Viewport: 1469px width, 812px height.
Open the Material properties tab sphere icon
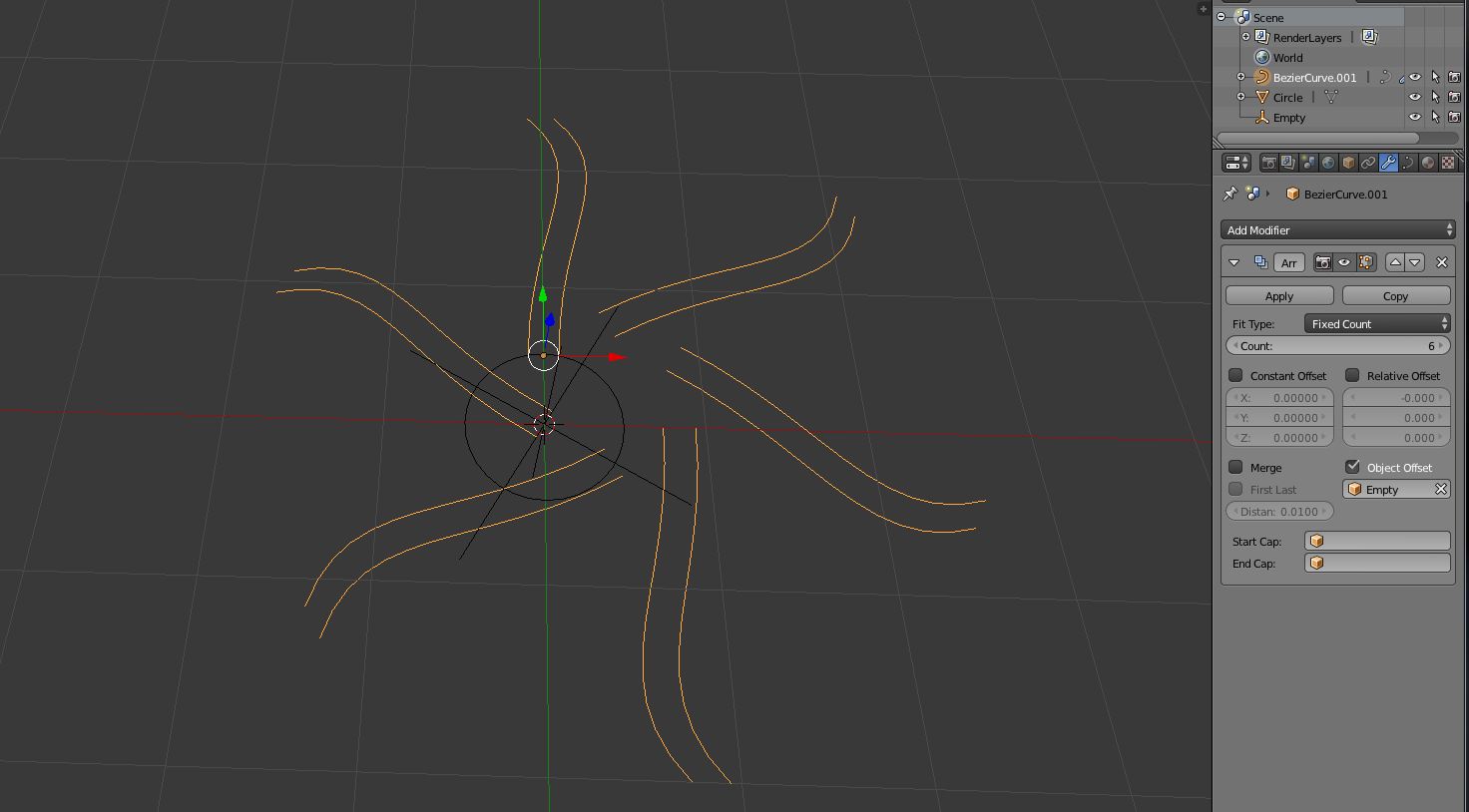1428,163
